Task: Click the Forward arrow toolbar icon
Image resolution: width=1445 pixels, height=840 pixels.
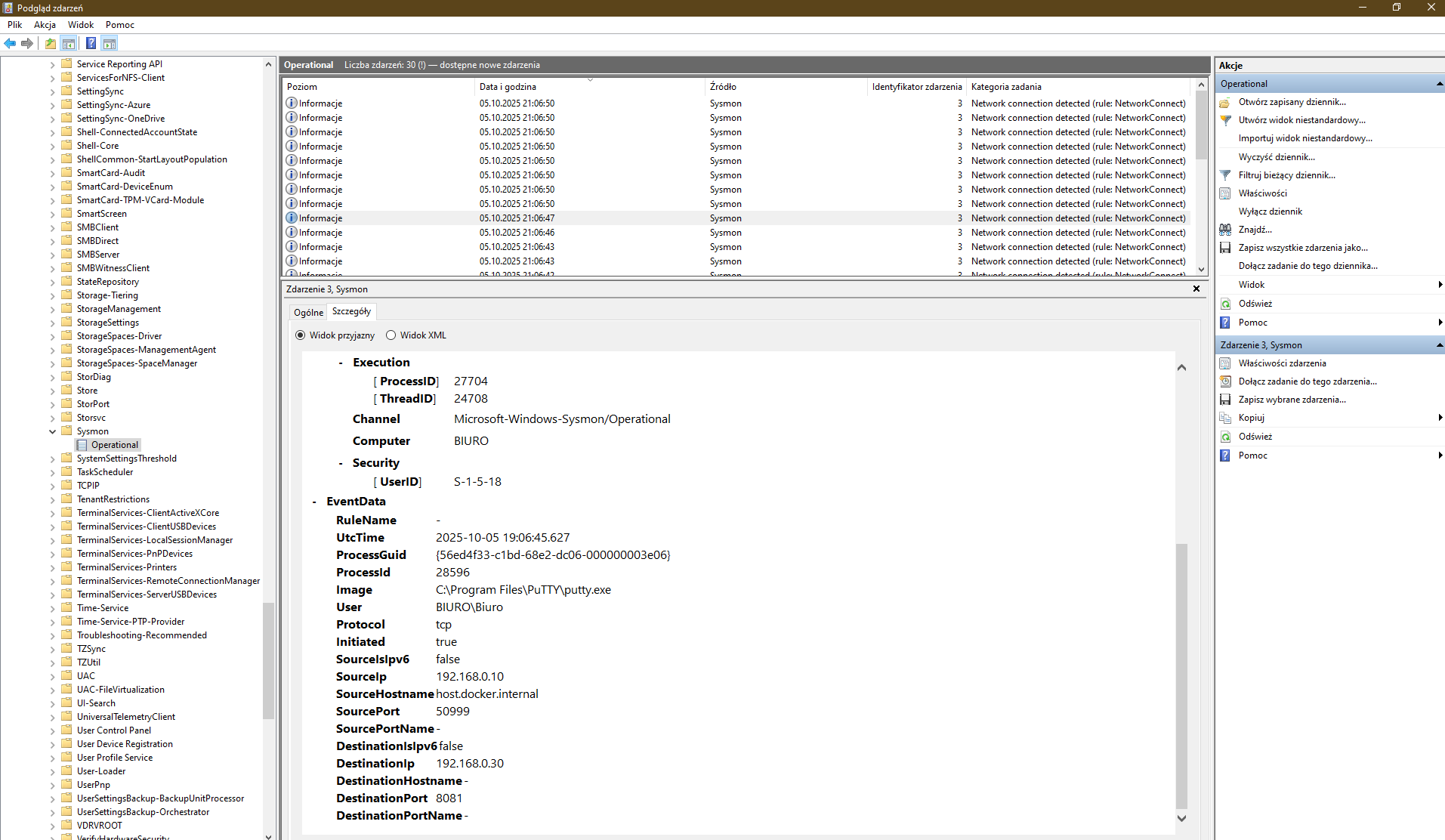Action: pyautogui.click(x=27, y=44)
